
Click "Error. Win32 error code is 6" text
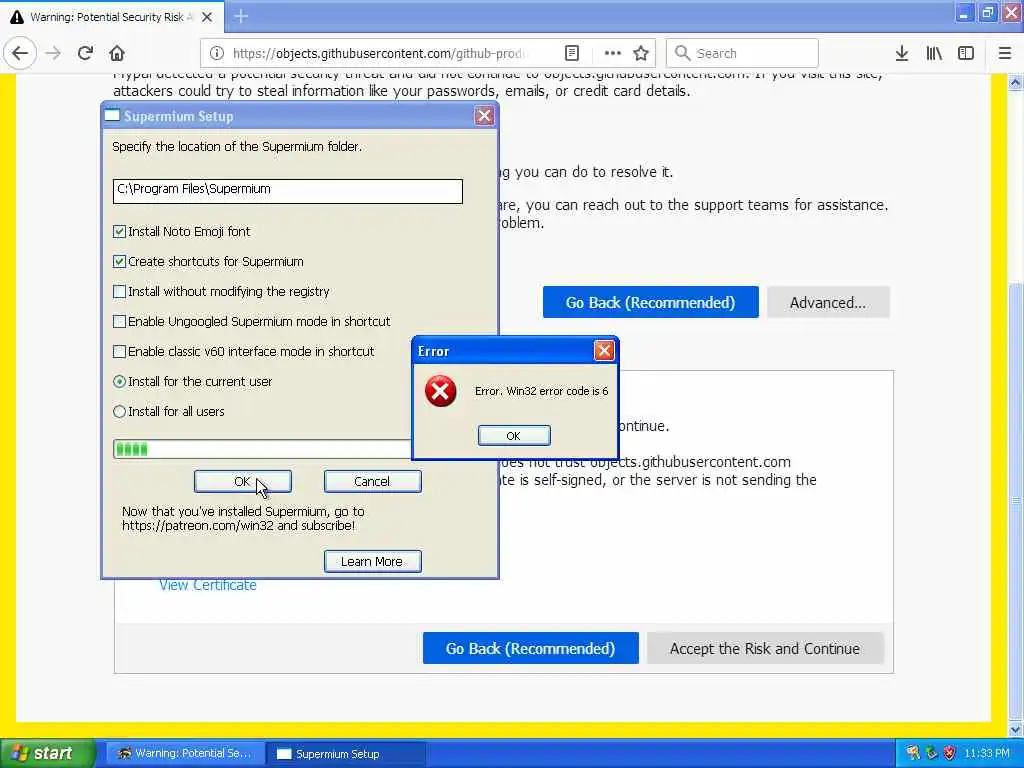coord(541,391)
